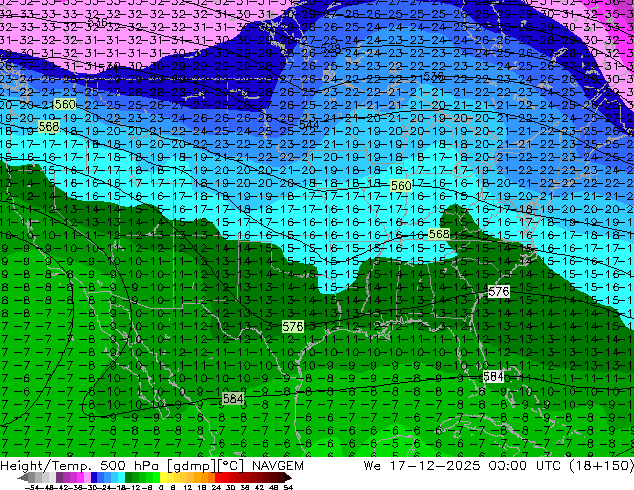This screenshot has height=490, width=634.
Task: Click the '[°C]' unit label
Action: coord(231,466)
